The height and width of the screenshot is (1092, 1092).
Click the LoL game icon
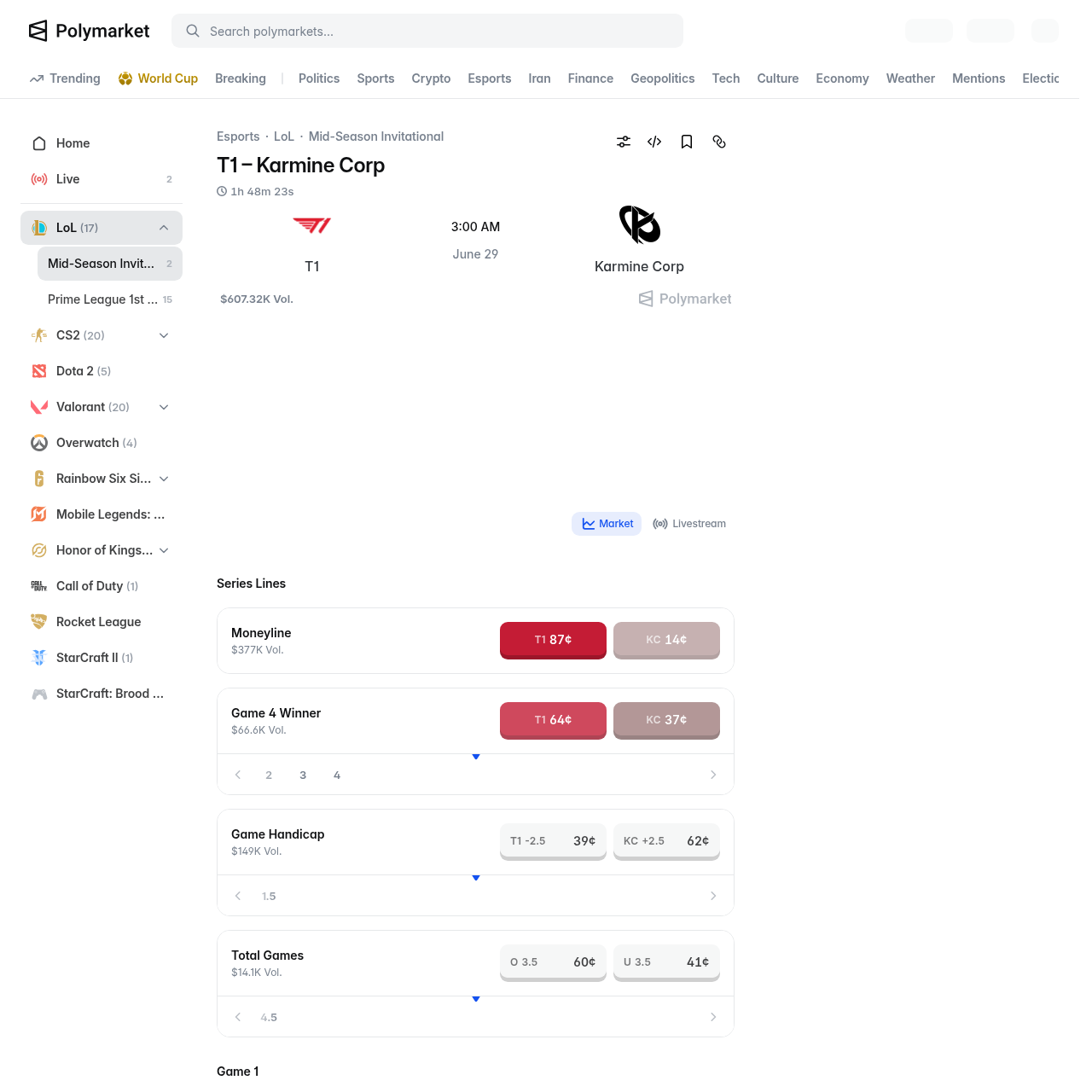pos(39,228)
